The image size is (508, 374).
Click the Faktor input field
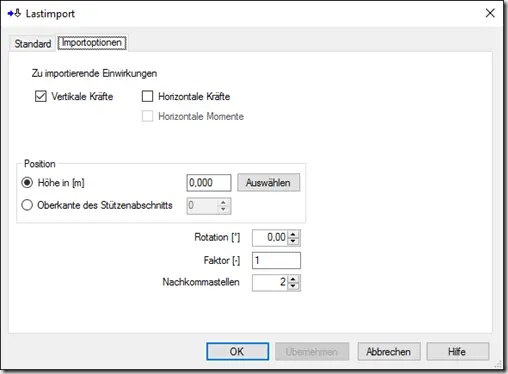coord(276,260)
